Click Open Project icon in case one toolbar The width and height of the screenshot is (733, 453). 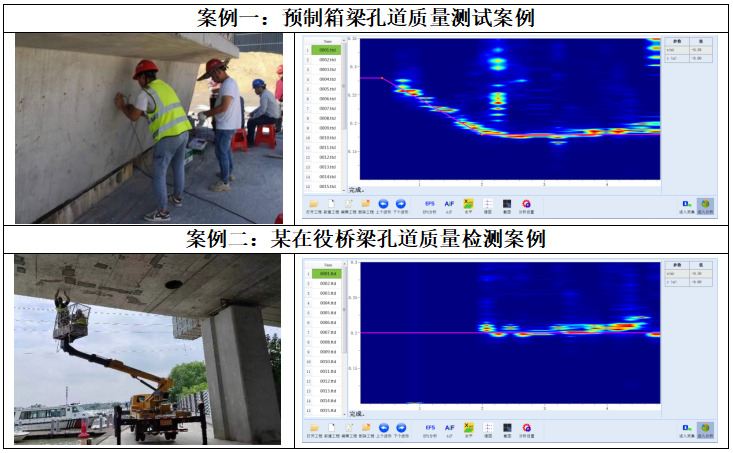312,204
